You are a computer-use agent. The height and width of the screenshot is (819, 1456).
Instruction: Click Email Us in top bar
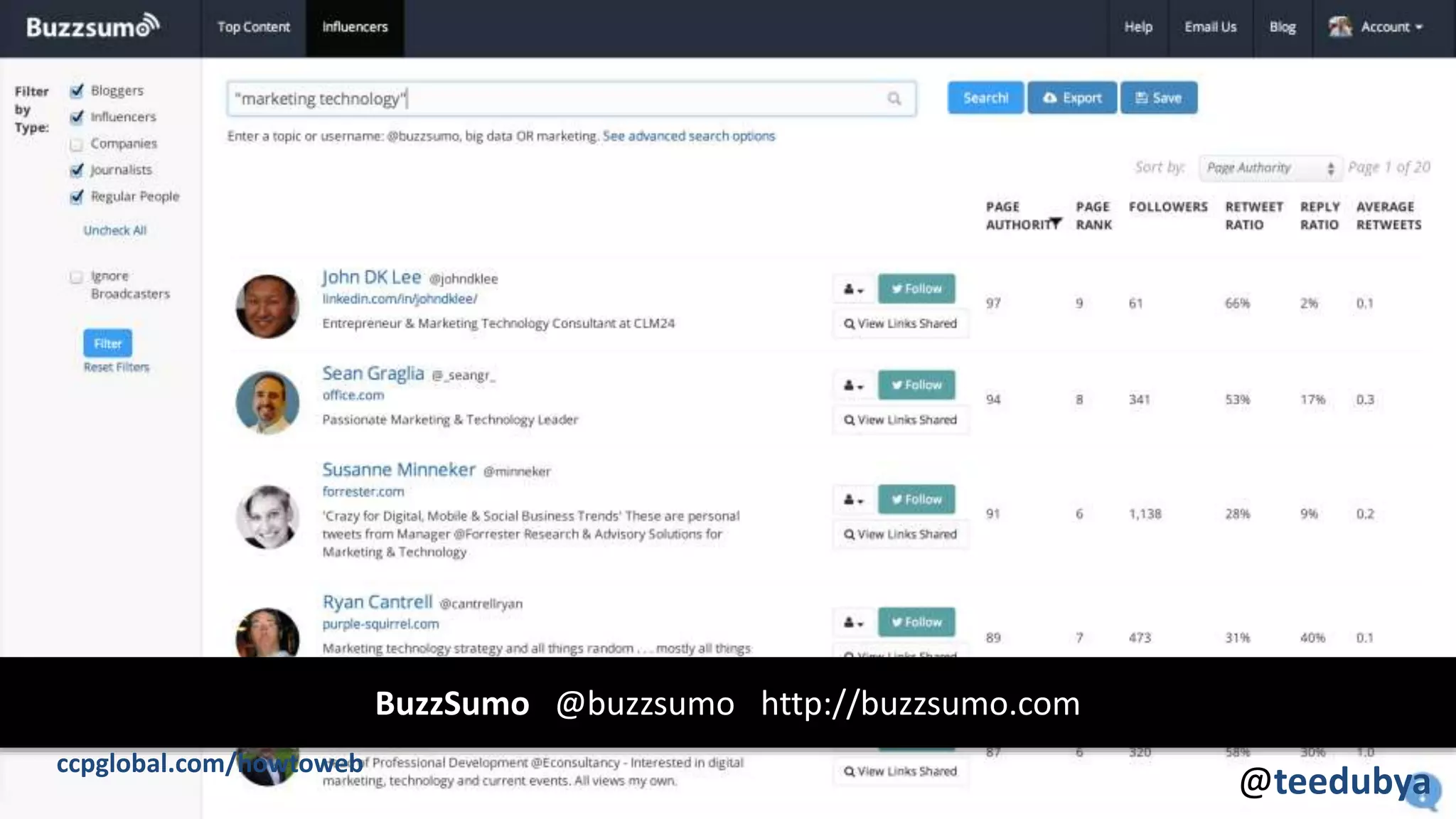(1211, 27)
